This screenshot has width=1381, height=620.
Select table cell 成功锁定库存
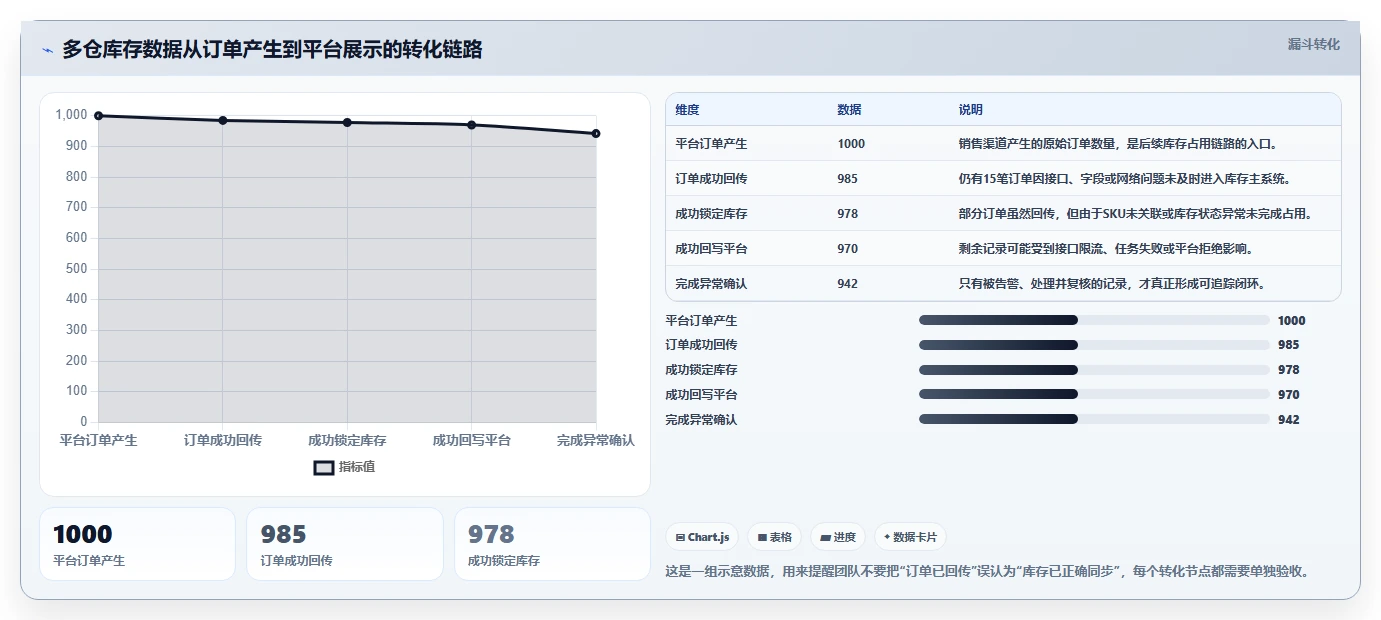tap(711, 214)
